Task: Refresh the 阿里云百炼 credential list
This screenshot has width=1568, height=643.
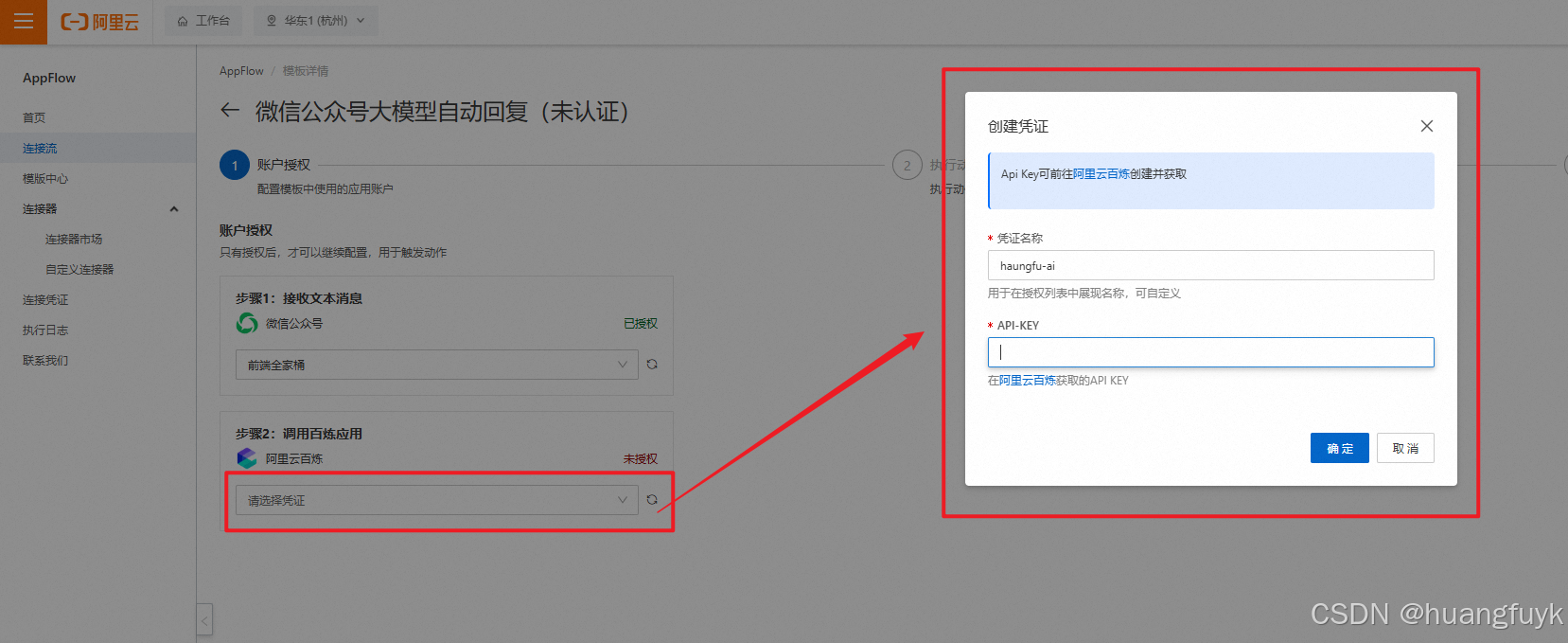Action: (x=652, y=500)
